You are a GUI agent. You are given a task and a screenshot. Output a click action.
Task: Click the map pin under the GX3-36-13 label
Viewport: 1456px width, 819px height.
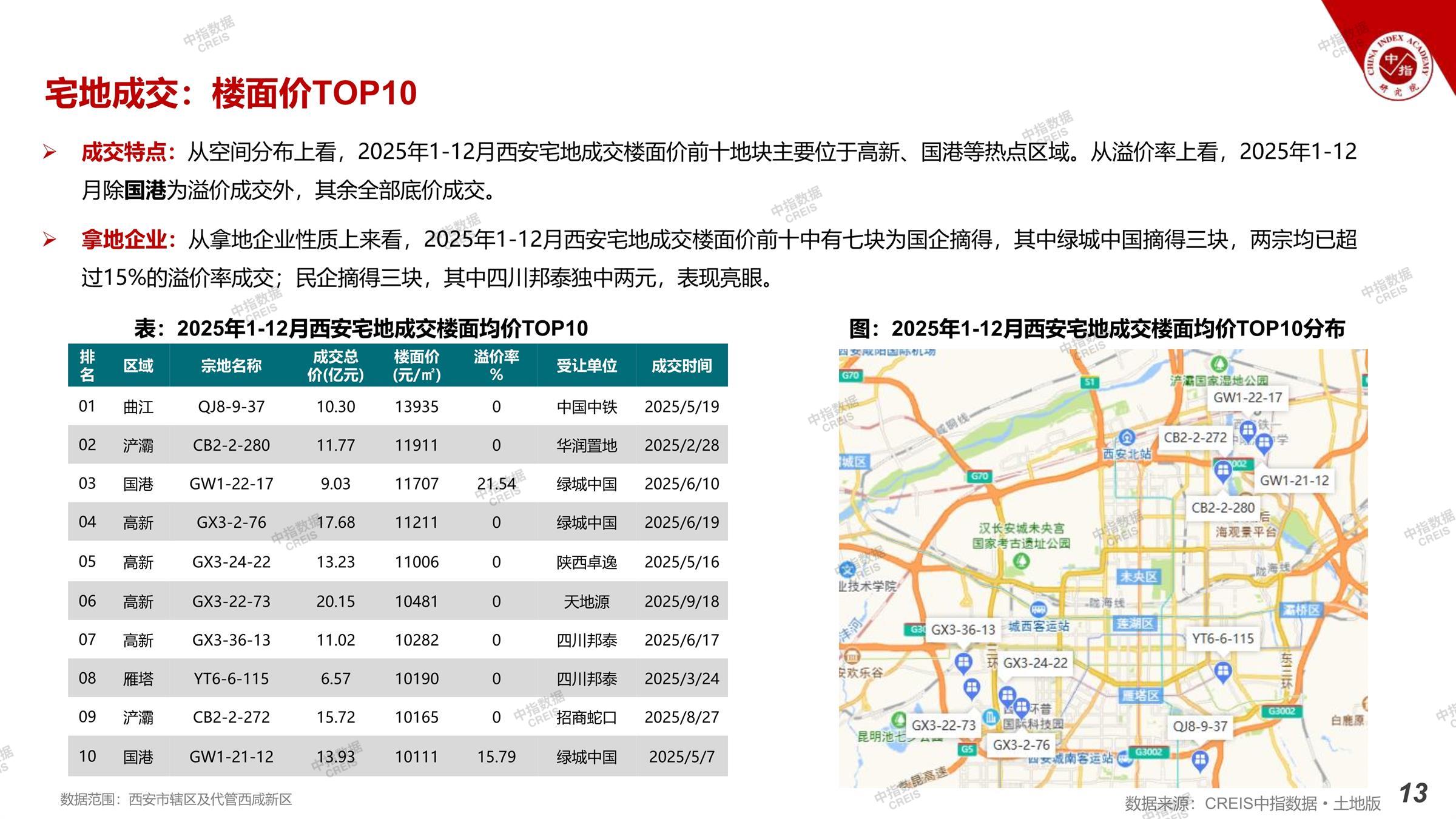pos(963,661)
